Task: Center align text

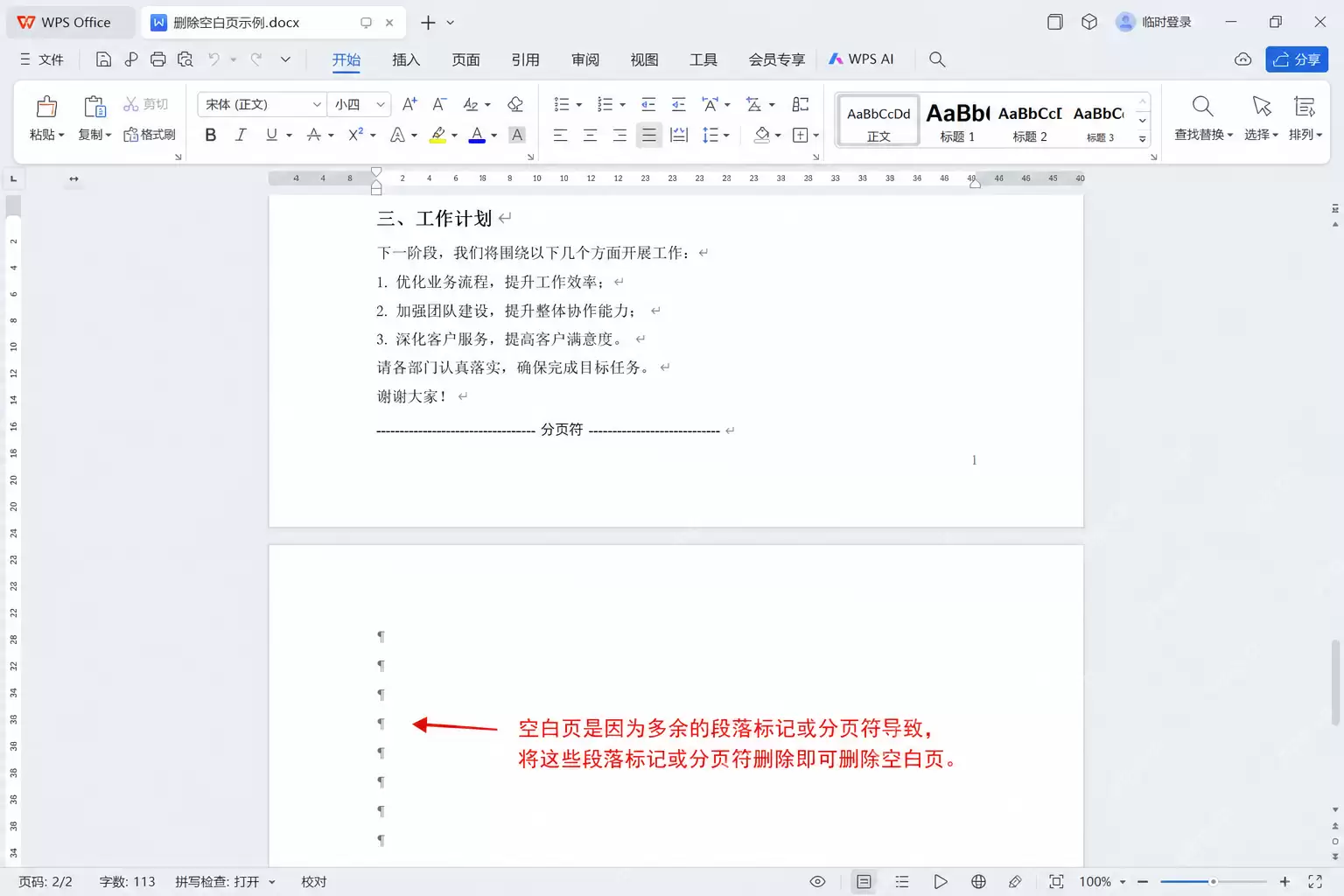Action: 590,135
